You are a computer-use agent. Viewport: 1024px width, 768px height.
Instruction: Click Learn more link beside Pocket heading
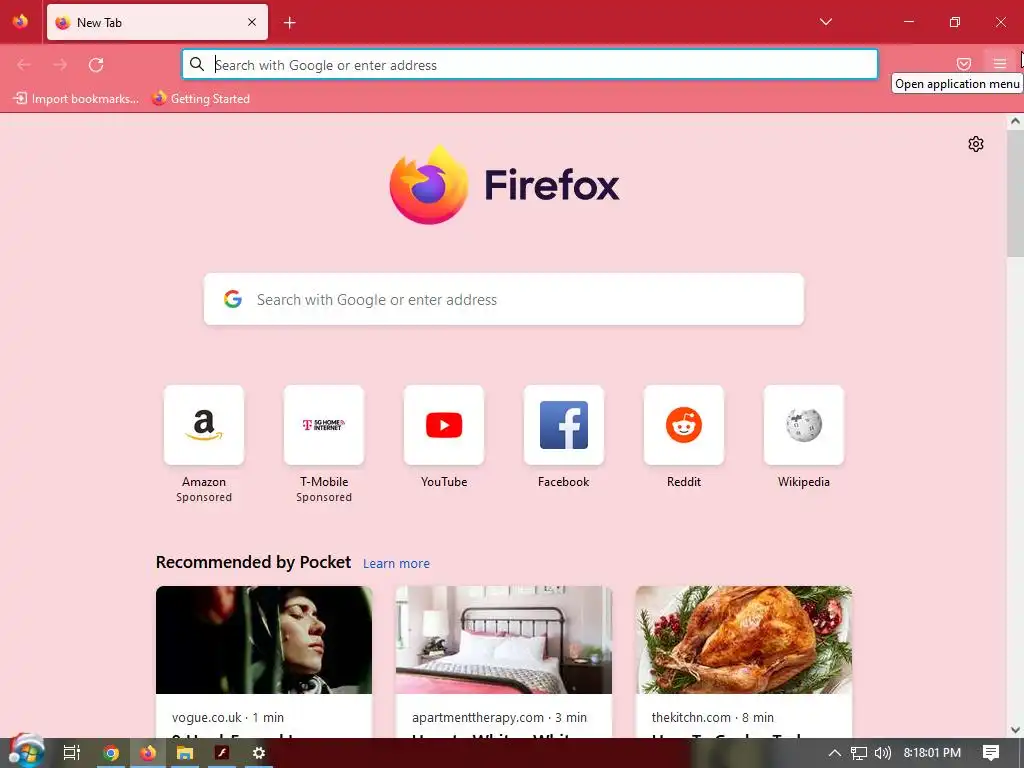(396, 564)
